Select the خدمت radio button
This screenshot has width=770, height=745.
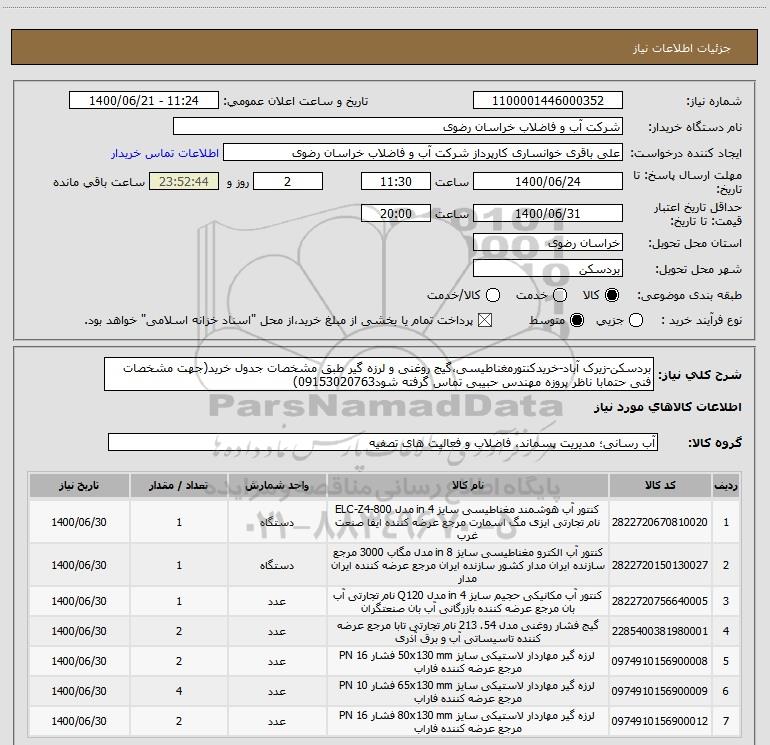coord(560,295)
